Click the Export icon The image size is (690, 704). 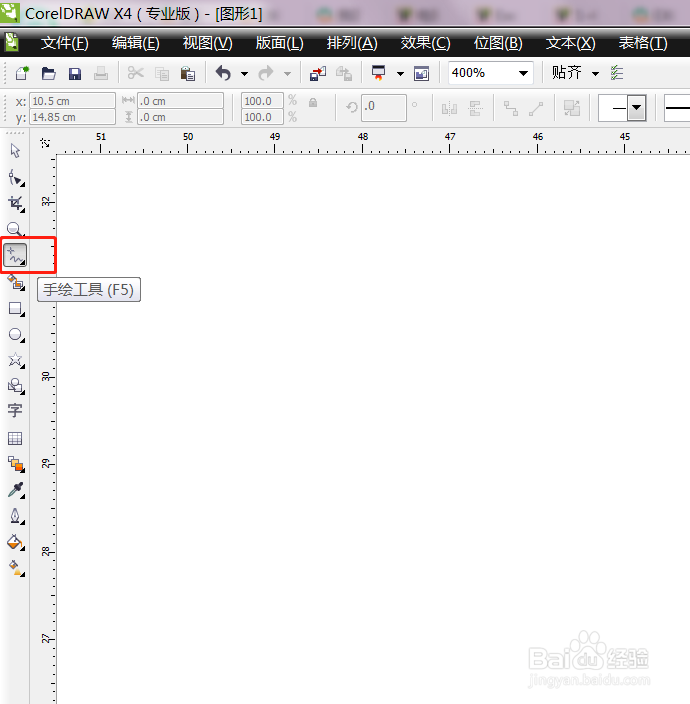point(344,73)
